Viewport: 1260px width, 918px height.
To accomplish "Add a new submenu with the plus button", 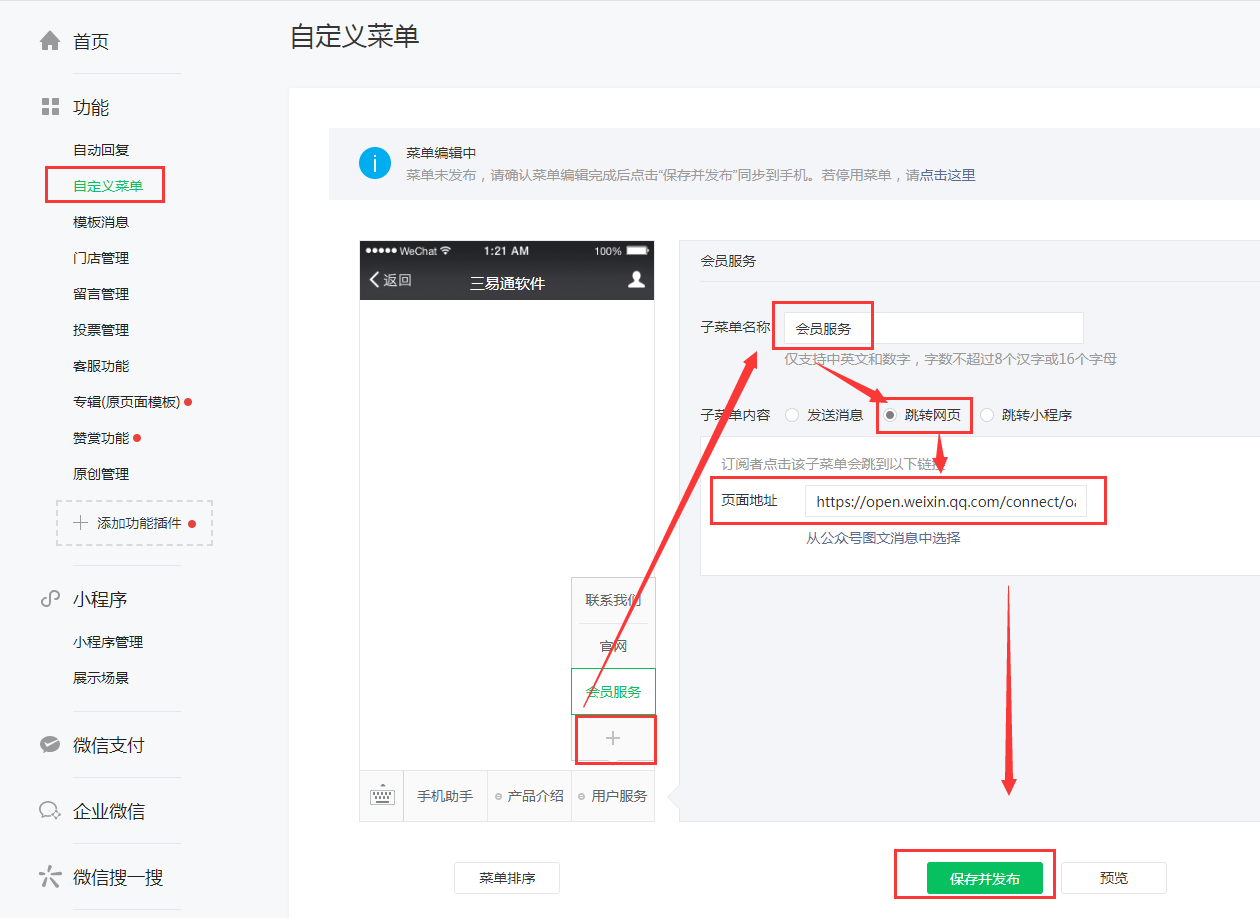I will [x=613, y=738].
